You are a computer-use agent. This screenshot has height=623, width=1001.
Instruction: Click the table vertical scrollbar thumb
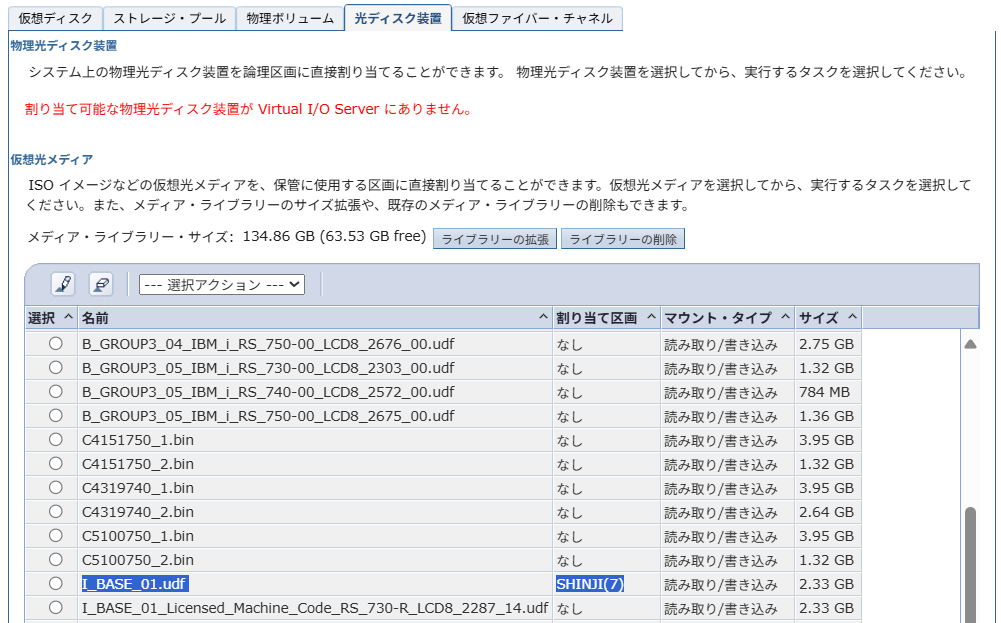coord(970,565)
